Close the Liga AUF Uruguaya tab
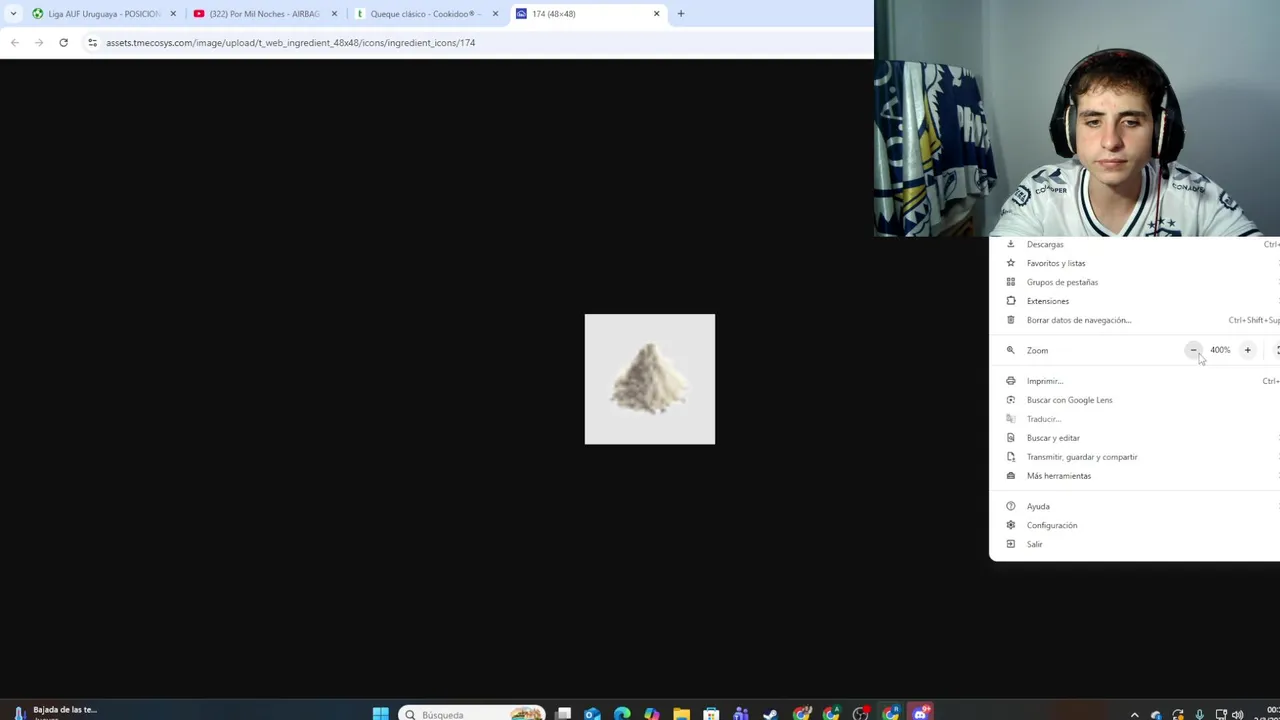This screenshot has height=720, width=1280. tap(173, 14)
